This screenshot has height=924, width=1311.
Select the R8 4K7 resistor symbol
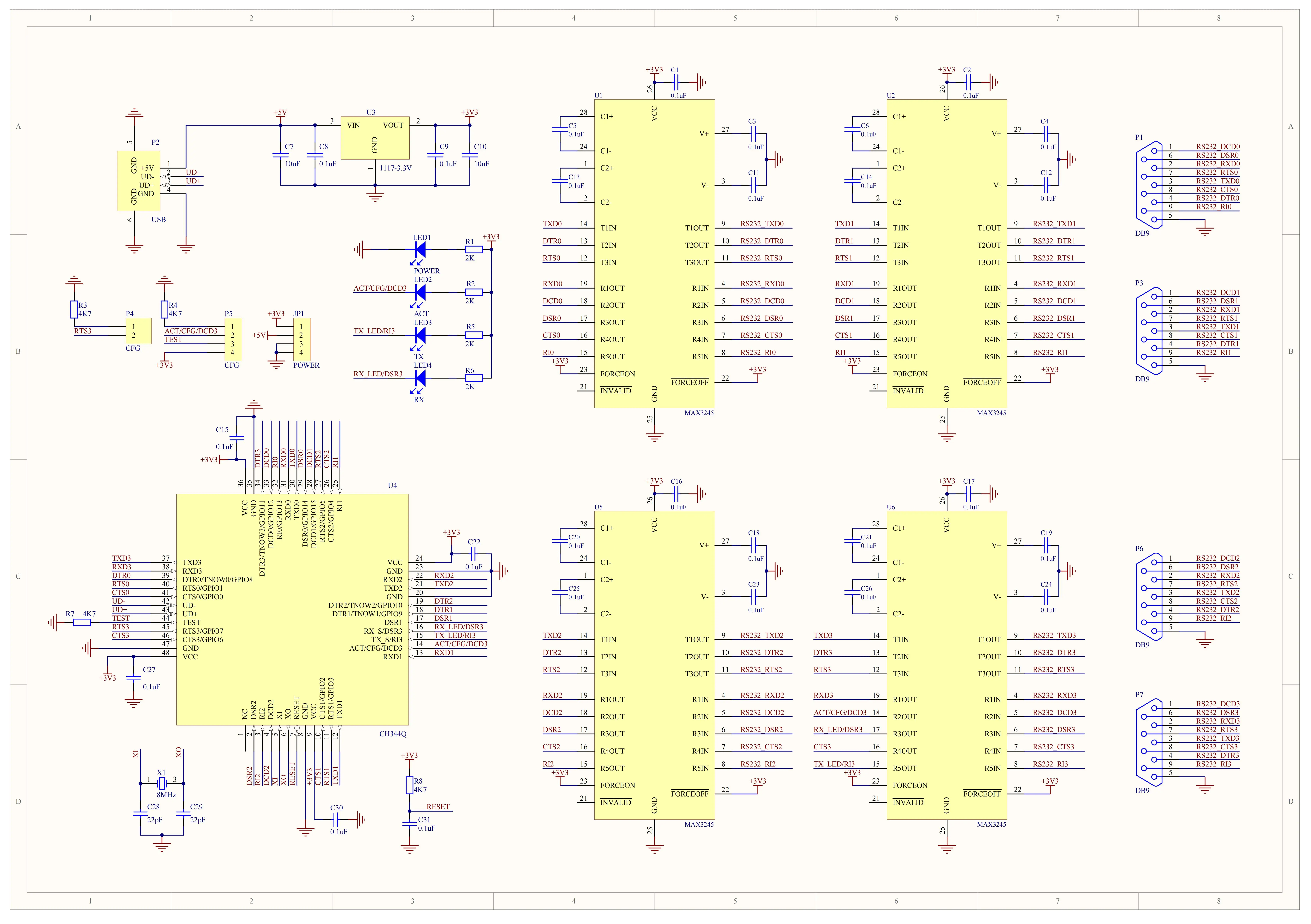pyautogui.click(x=409, y=785)
